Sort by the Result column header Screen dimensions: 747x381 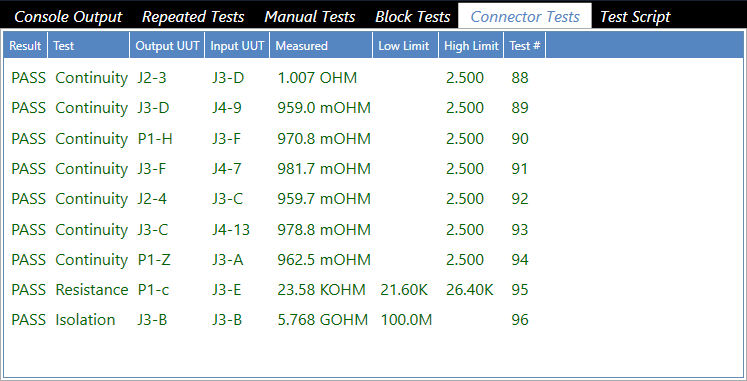pyautogui.click(x=25, y=46)
